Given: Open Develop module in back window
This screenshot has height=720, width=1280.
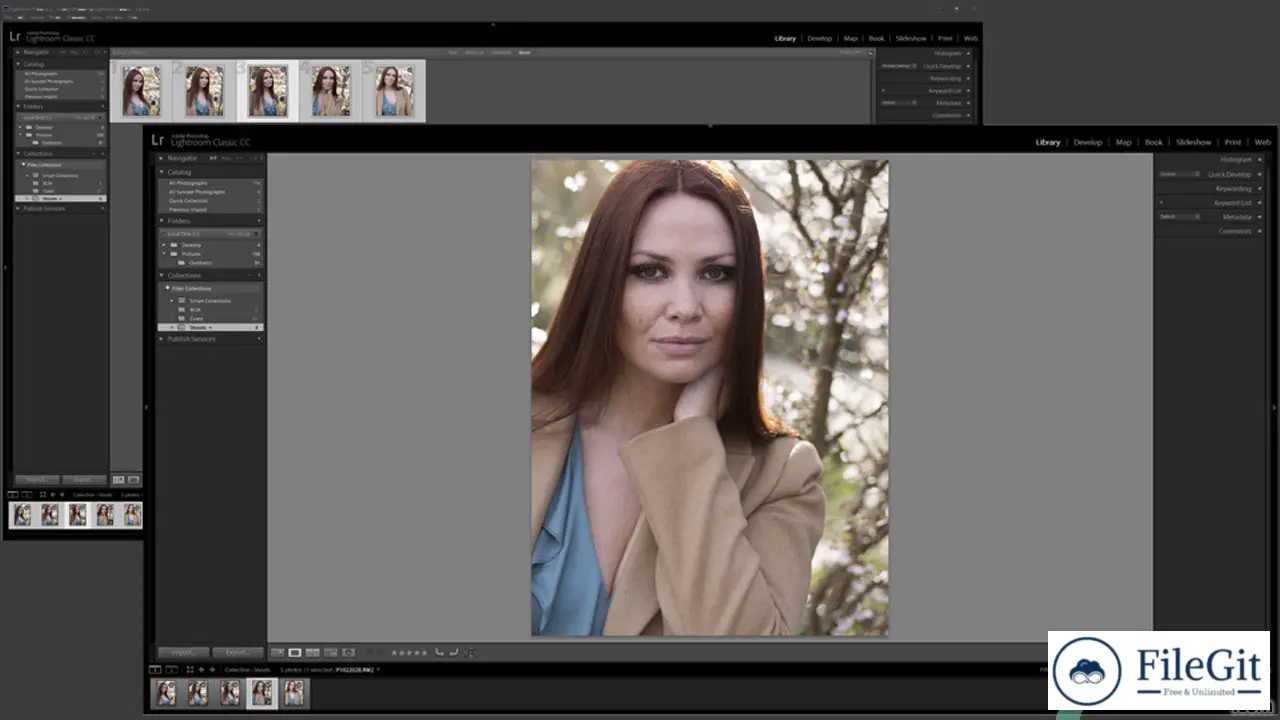Looking at the screenshot, I should tap(820, 38).
